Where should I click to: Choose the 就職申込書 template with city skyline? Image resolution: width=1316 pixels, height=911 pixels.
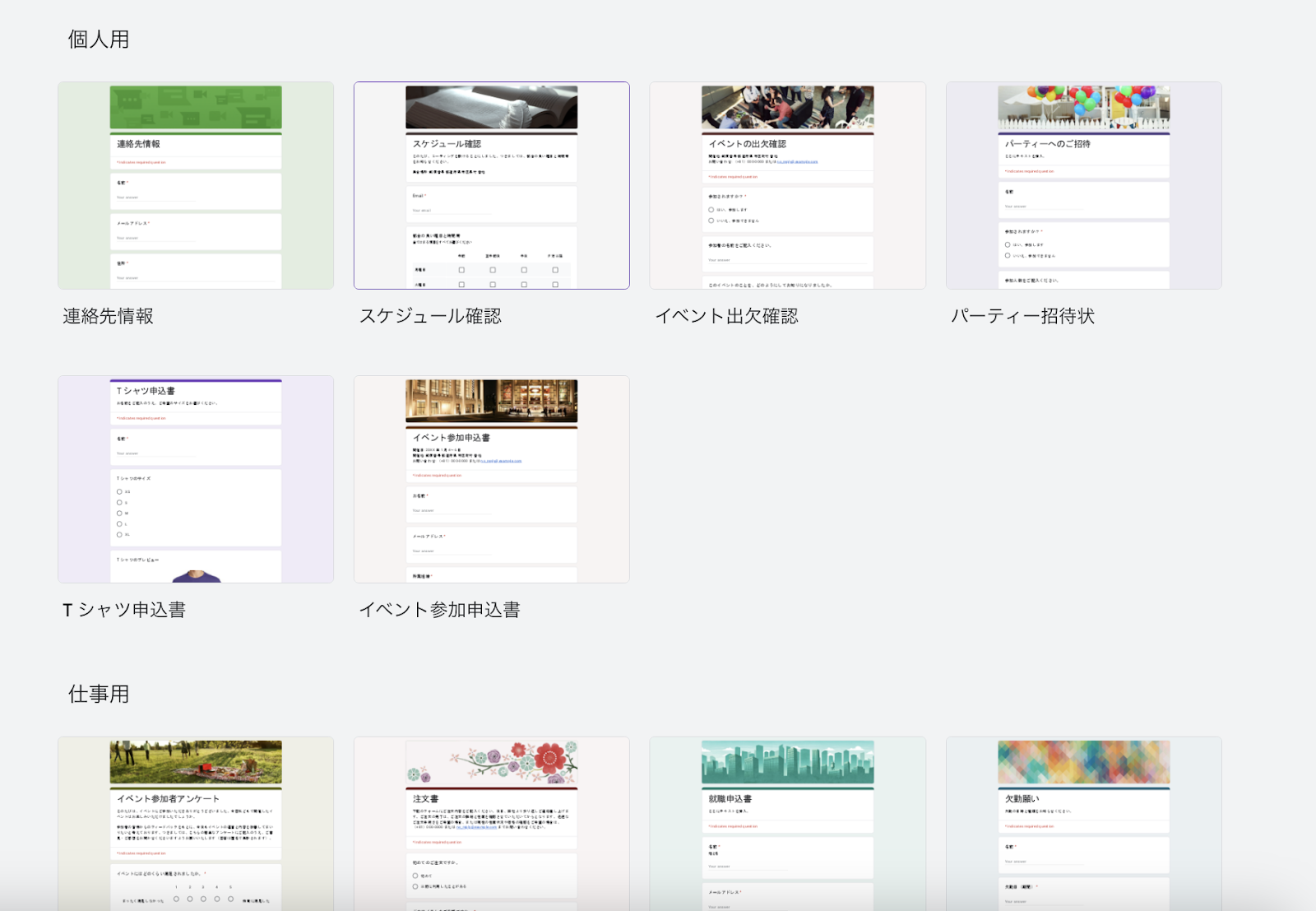click(x=787, y=823)
